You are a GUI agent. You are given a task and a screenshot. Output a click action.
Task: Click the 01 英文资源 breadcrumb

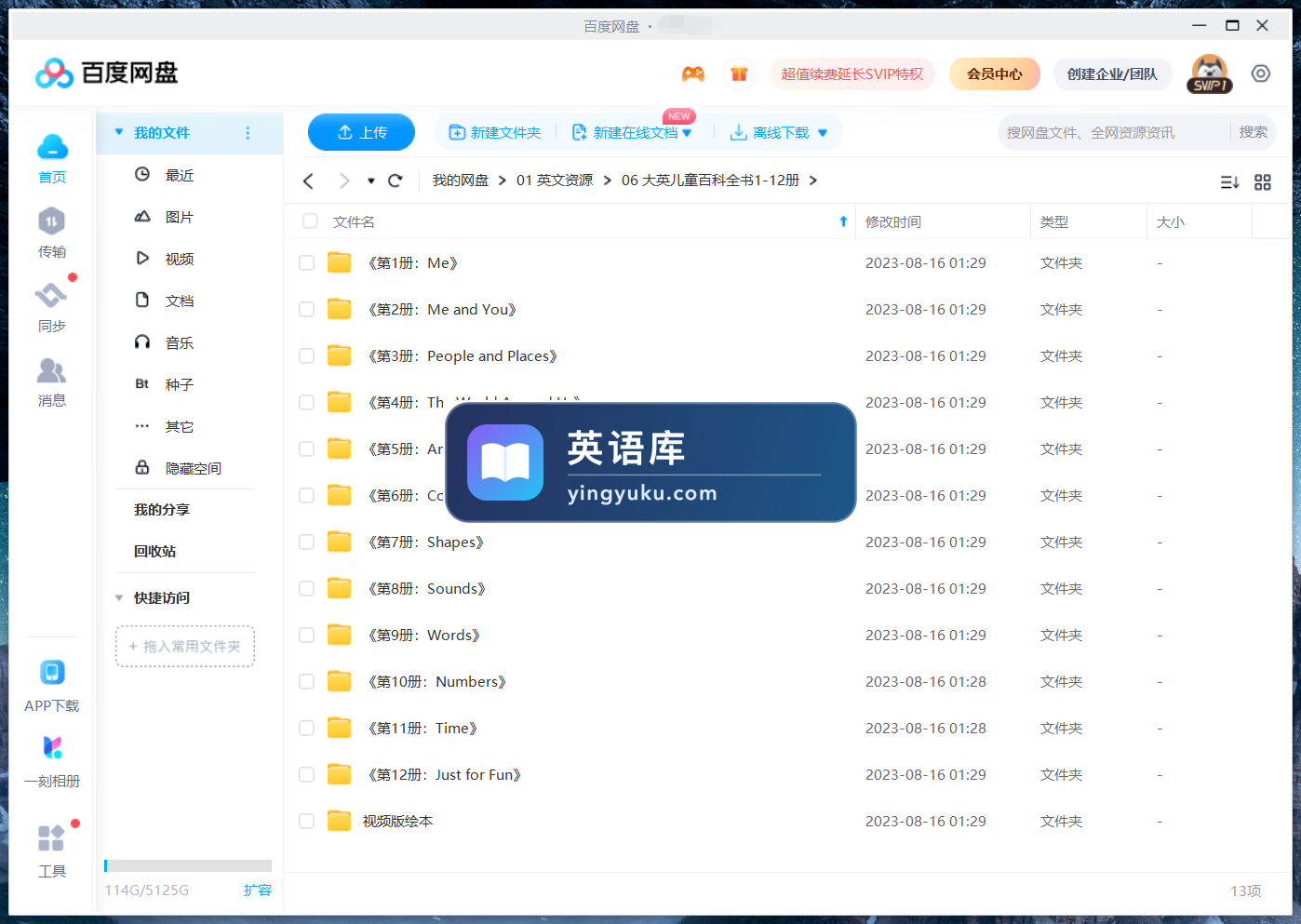(x=555, y=181)
